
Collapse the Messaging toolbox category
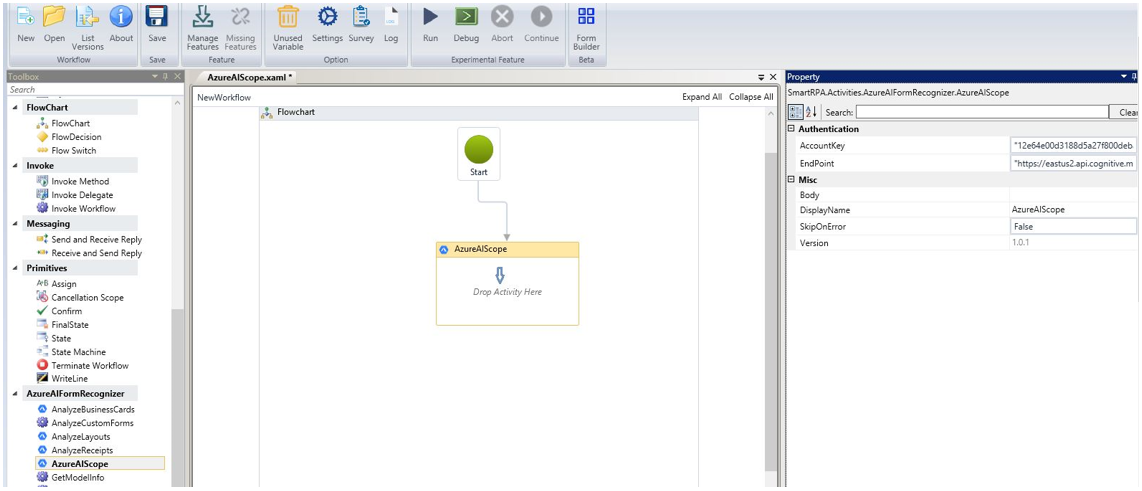16,224
